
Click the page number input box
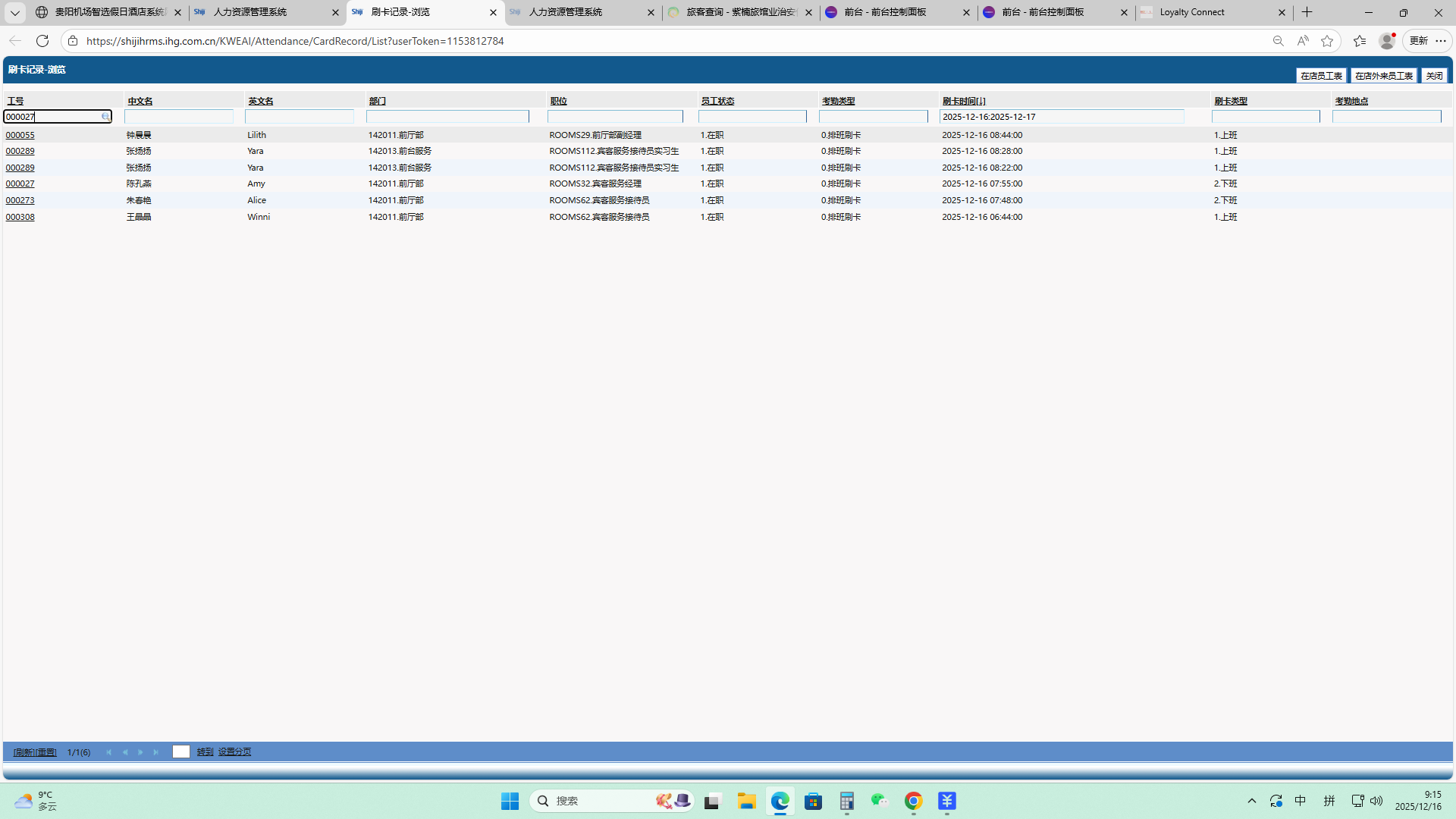180,752
